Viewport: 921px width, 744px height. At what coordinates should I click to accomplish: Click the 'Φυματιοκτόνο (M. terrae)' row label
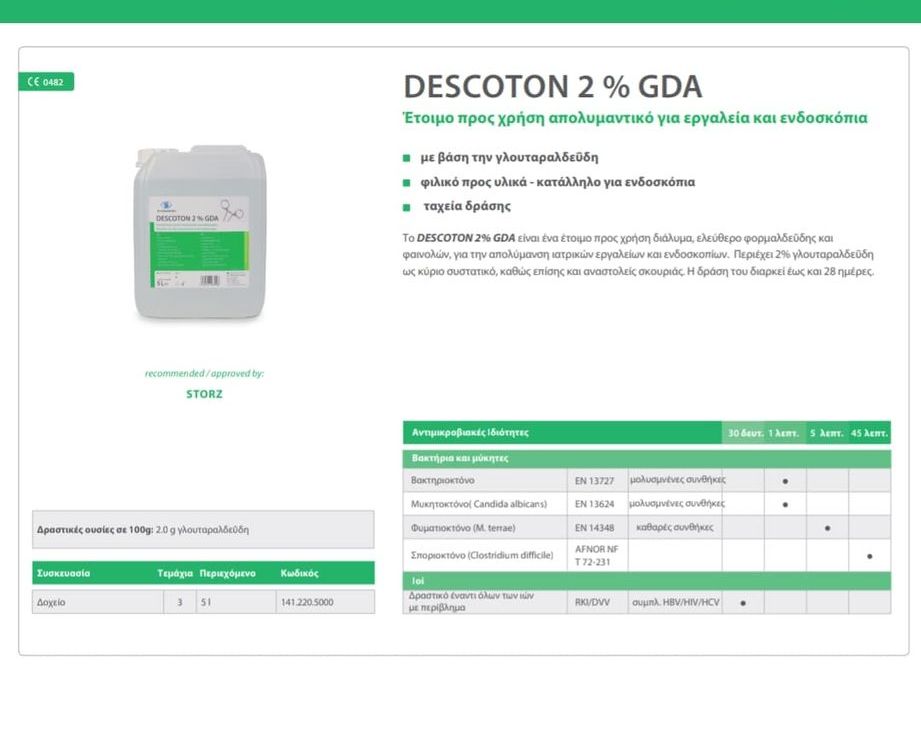[463, 528]
